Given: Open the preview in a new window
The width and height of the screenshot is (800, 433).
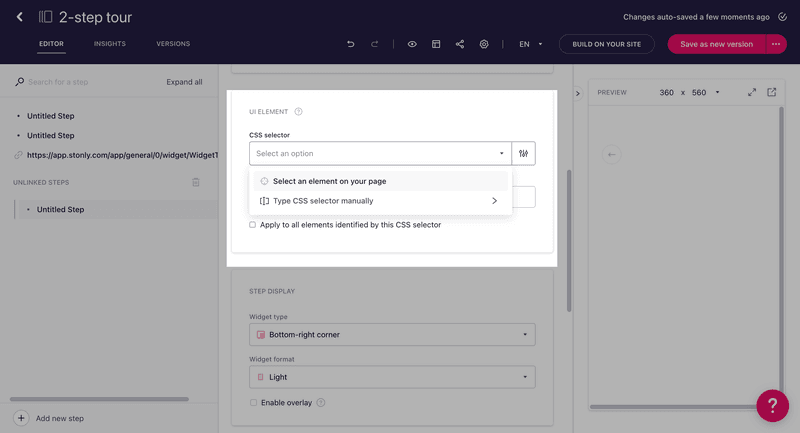Looking at the screenshot, I should click(772, 92).
